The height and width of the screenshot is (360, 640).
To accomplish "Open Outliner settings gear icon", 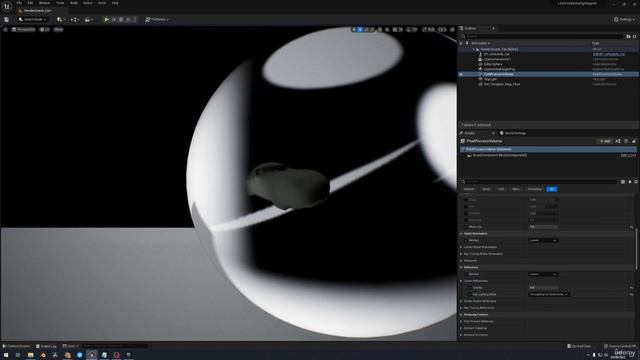I will tap(634, 36).
